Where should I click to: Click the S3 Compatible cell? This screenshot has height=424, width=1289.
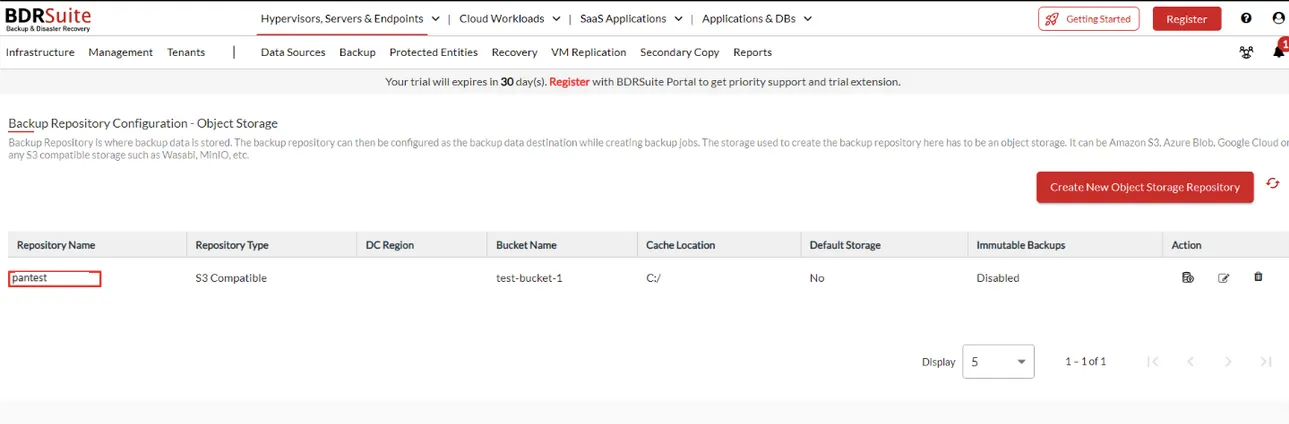(x=231, y=278)
